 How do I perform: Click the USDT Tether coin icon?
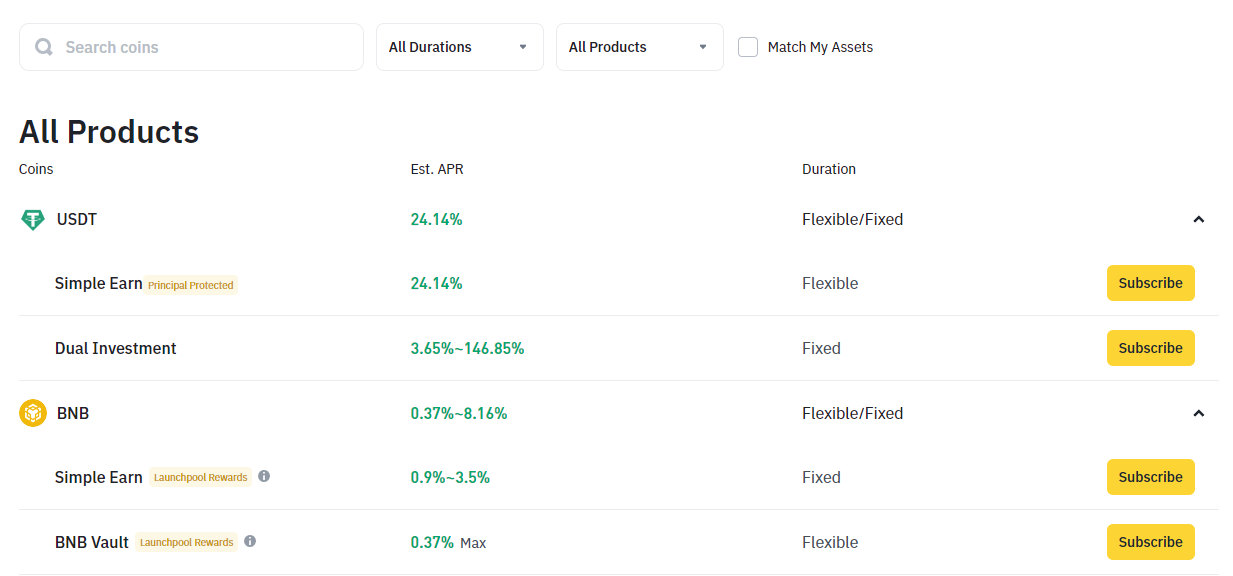pyautogui.click(x=33, y=220)
